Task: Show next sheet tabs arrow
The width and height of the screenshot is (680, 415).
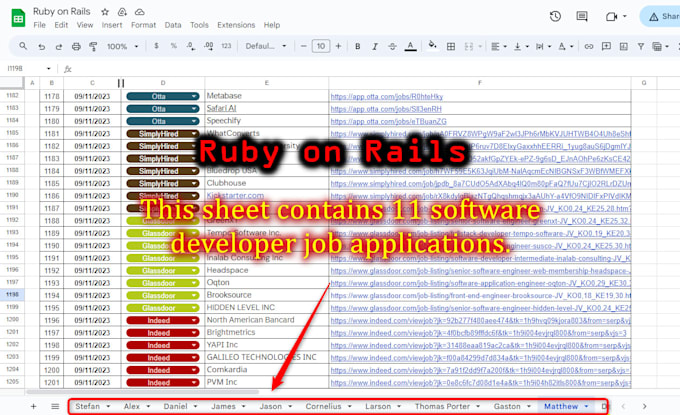Action: pyautogui.click(x=644, y=406)
